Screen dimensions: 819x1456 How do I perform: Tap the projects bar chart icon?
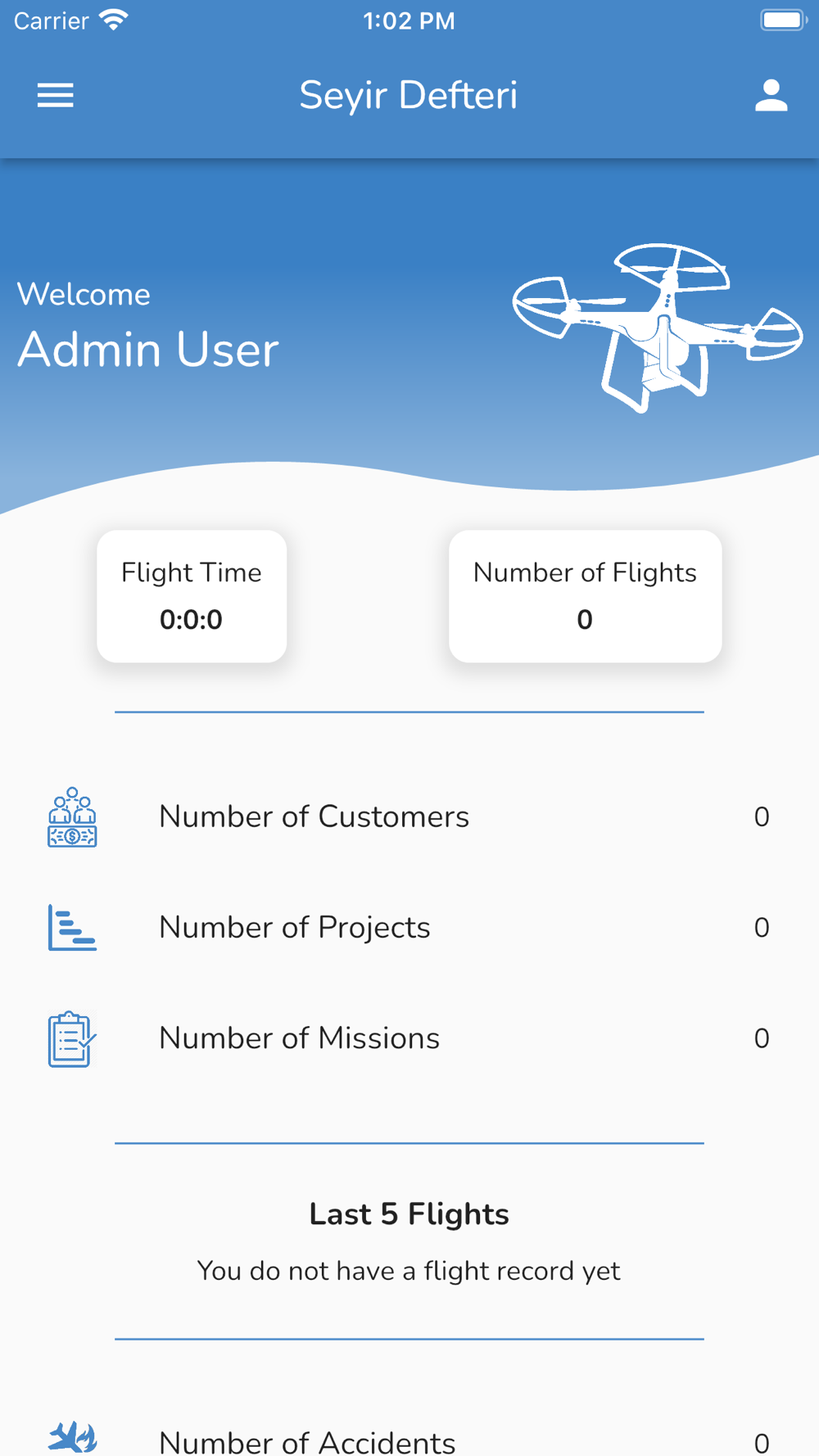[x=72, y=928]
